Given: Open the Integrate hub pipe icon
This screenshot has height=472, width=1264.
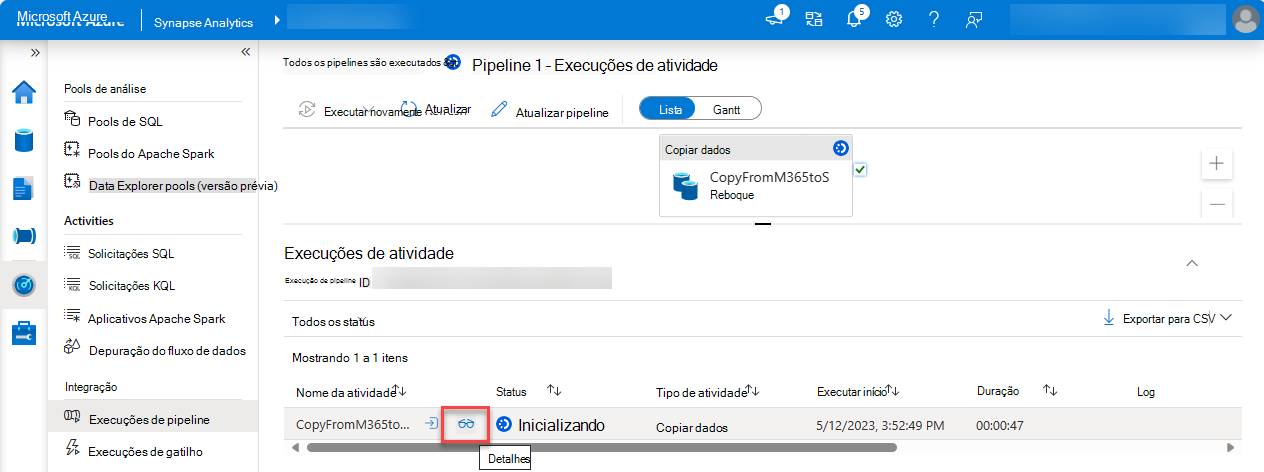Looking at the screenshot, I should 24,236.
